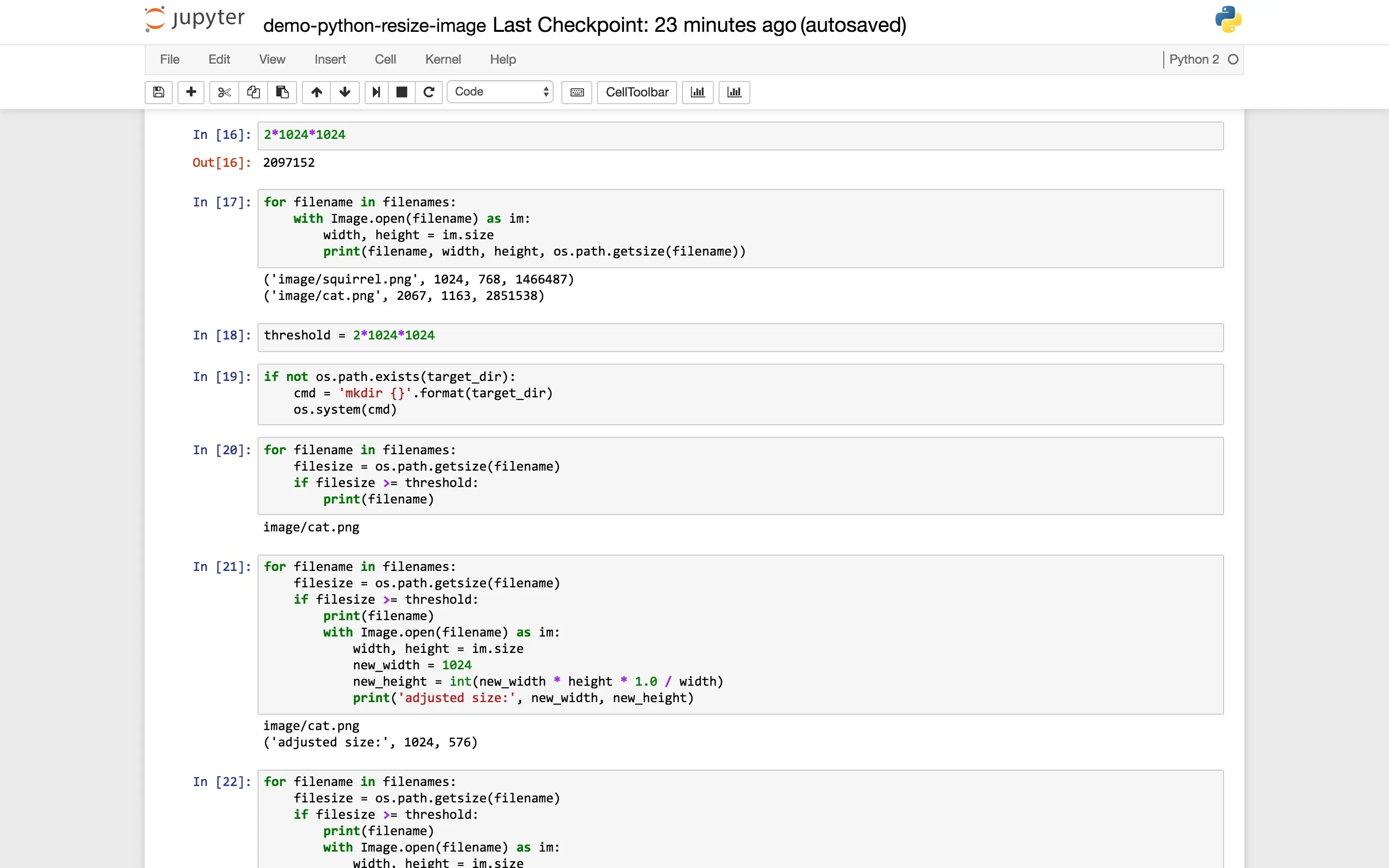The width and height of the screenshot is (1389, 868).
Task: Paste cells below icon
Action: tap(282, 92)
